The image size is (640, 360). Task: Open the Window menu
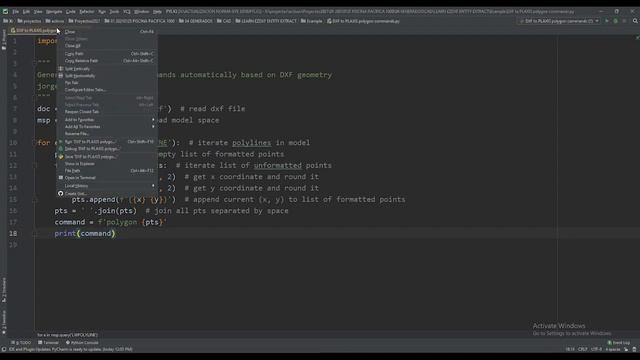(142, 11)
